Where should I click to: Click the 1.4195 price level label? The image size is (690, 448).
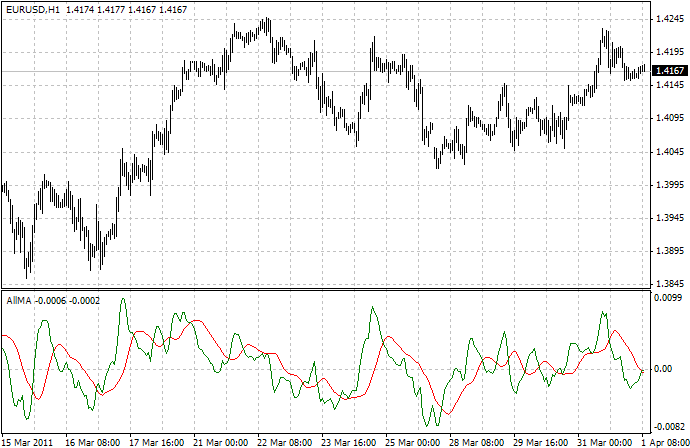coord(668,52)
